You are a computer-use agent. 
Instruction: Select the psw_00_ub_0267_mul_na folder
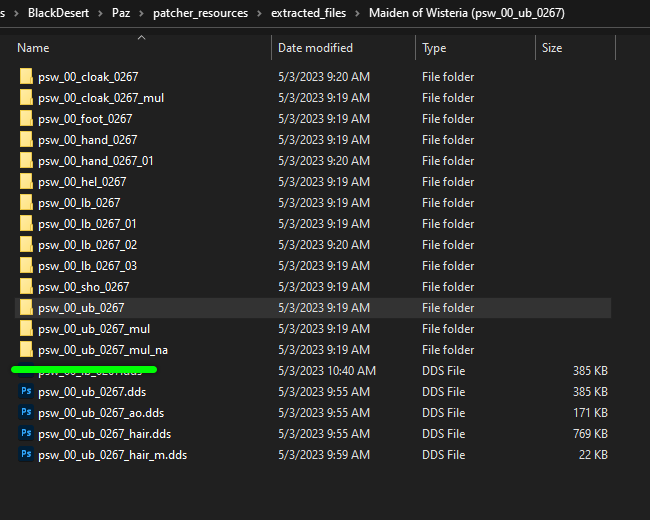(102, 350)
